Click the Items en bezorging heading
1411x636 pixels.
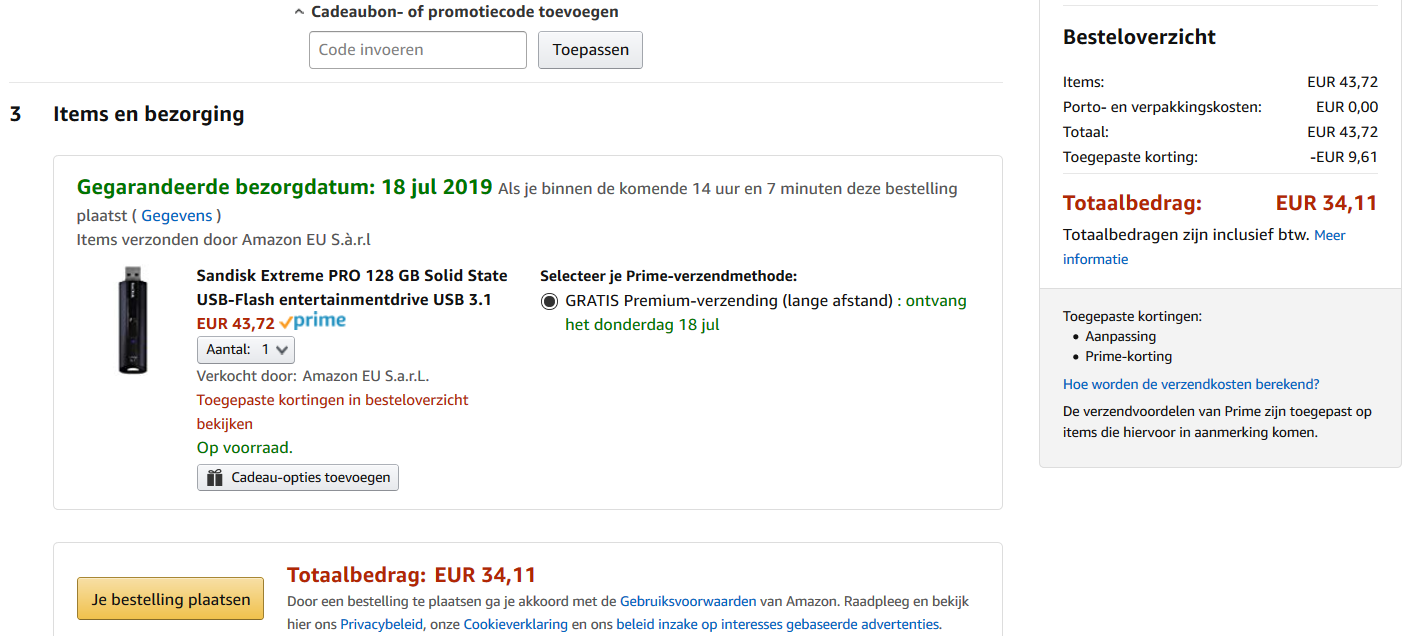click(x=148, y=114)
